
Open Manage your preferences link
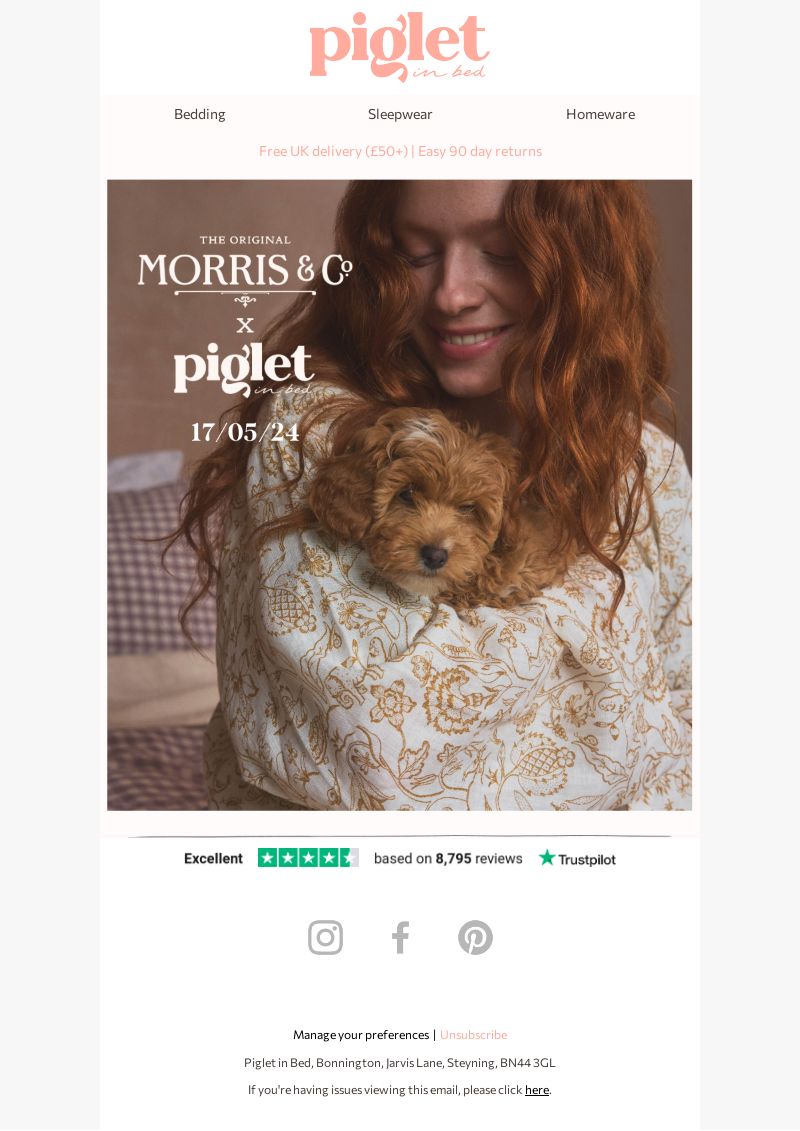[x=361, y=1034]
